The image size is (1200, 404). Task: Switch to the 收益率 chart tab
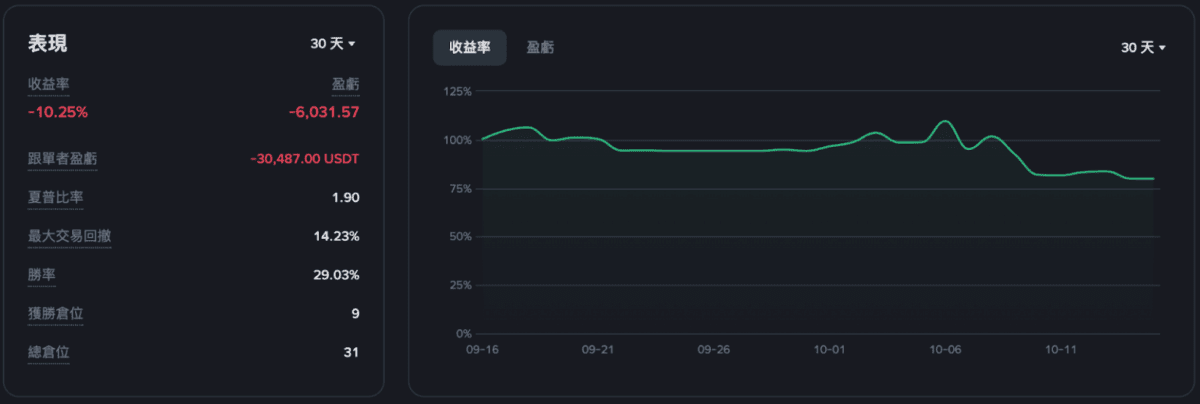[x=470, y=48]
